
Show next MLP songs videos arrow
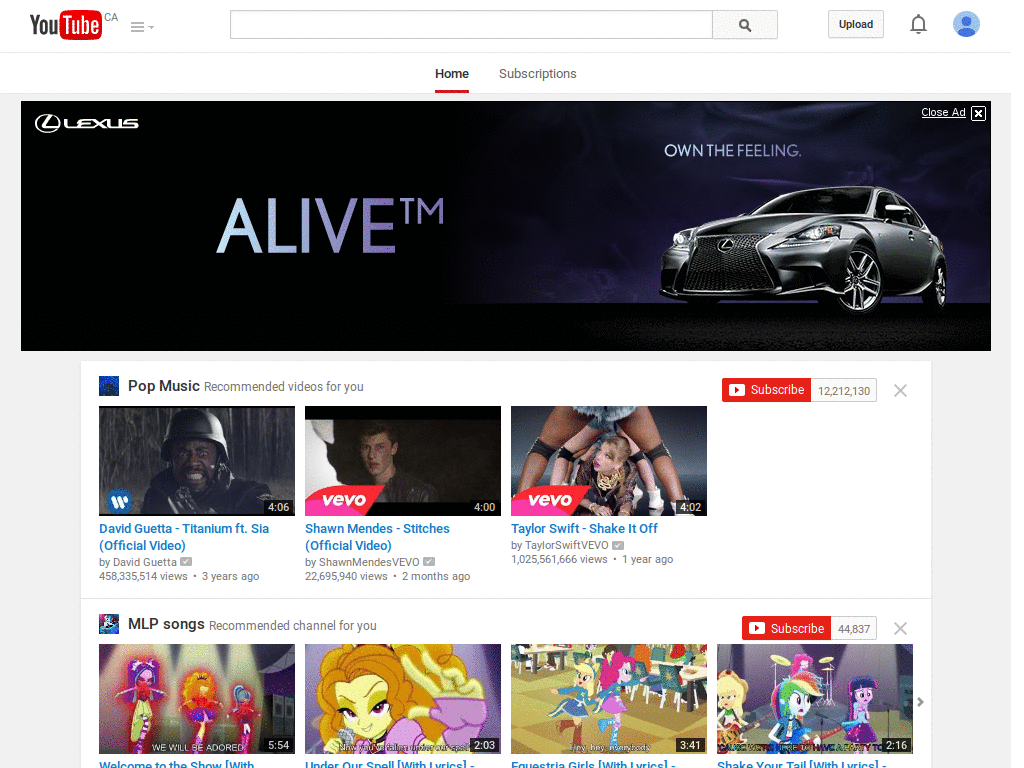(920, 702)
